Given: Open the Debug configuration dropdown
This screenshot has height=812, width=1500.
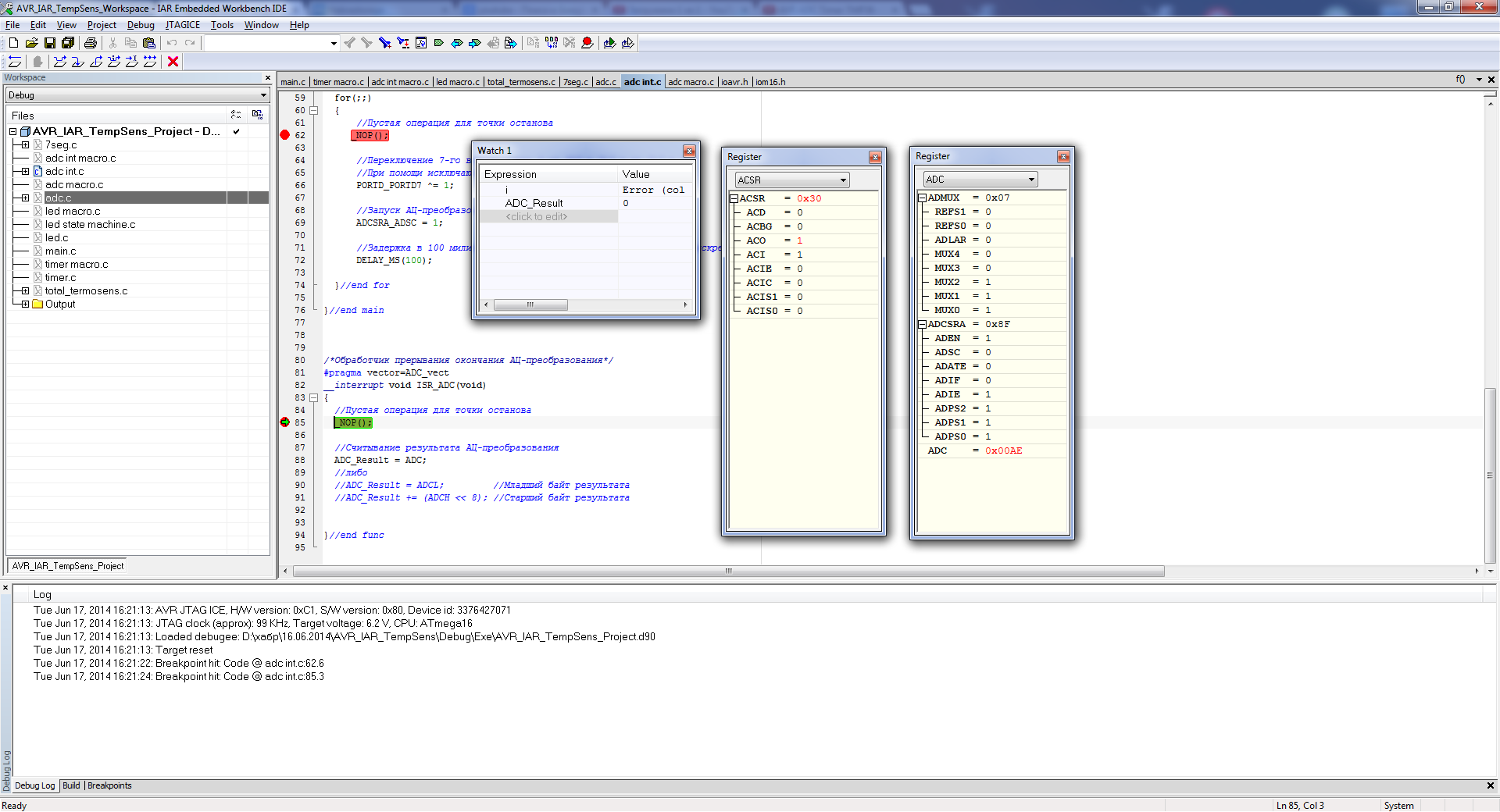Looking at the screenshot, I should pos(263,95).
